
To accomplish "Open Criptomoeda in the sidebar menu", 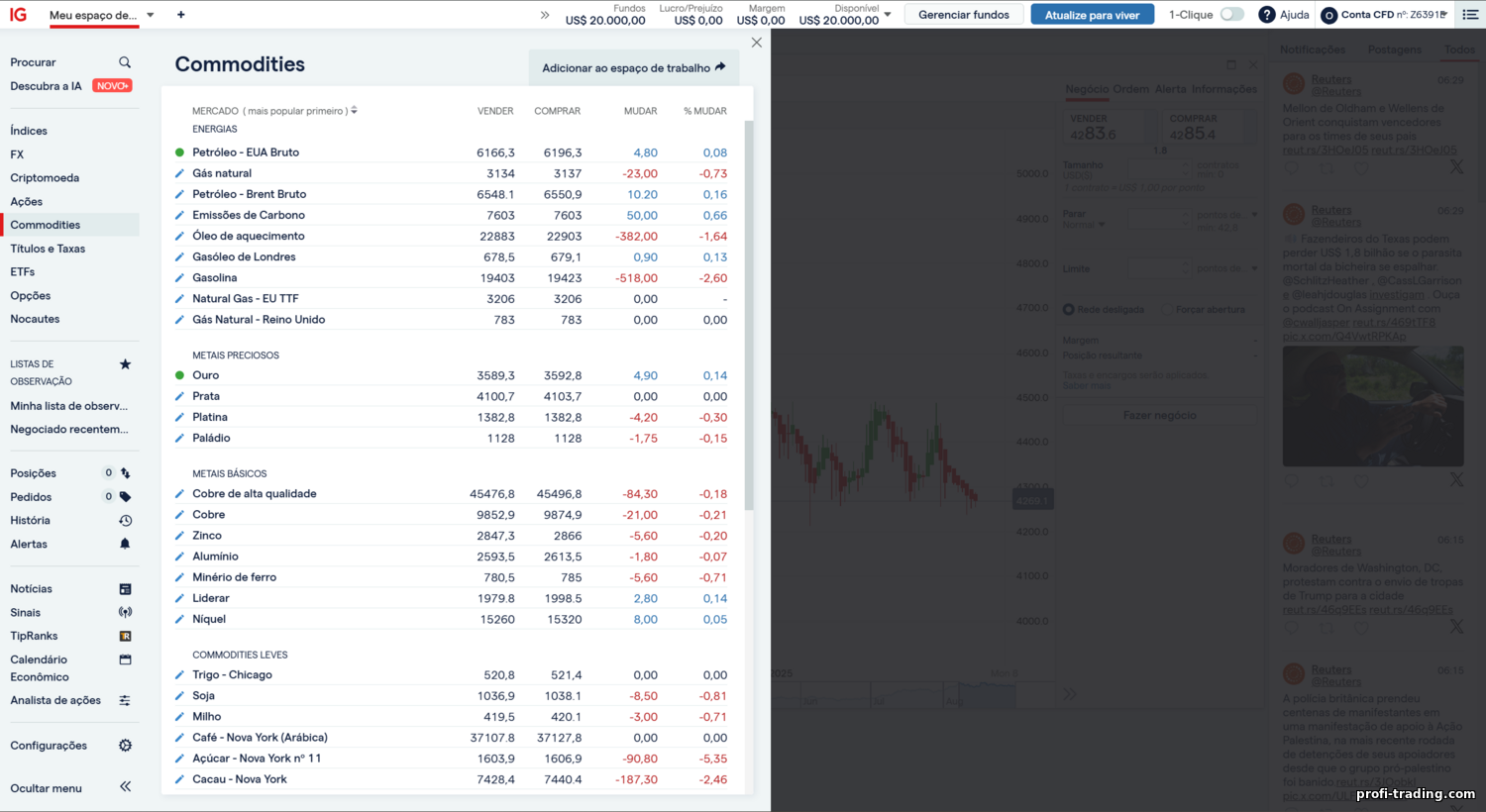I will 45,178.
